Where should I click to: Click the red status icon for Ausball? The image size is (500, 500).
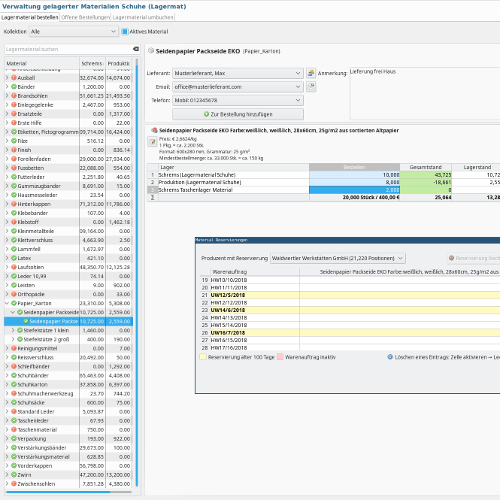[14, 78]
